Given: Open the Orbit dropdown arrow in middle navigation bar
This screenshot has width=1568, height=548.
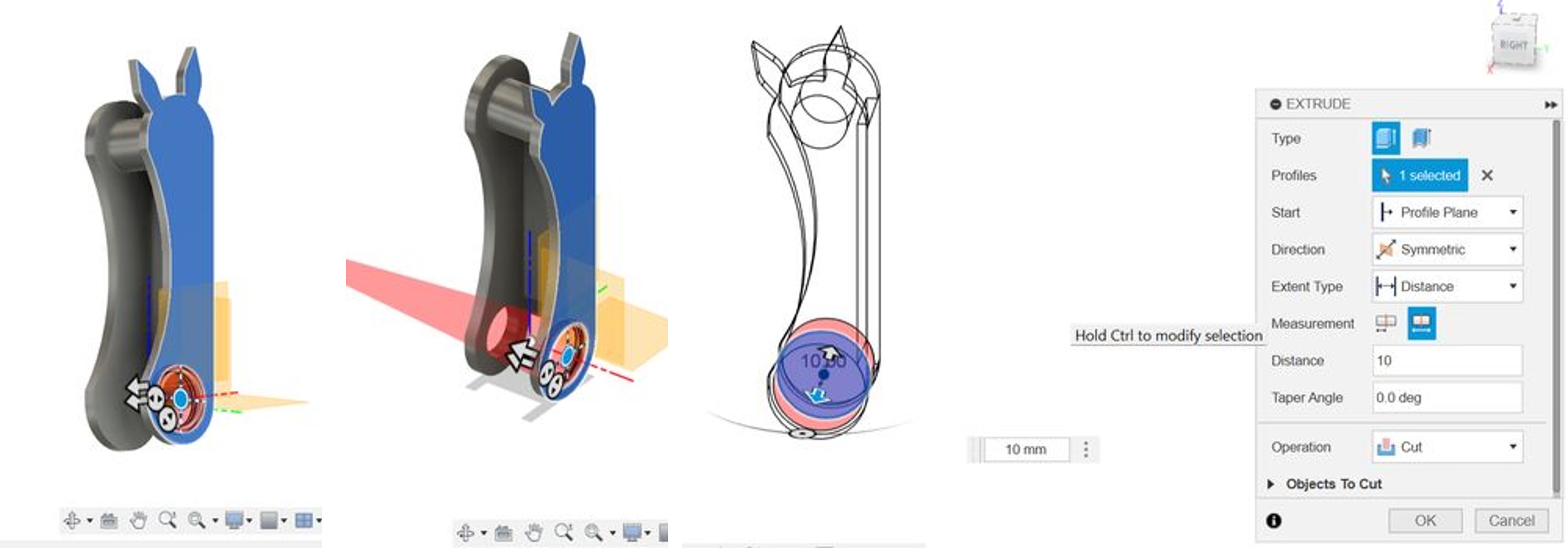Looking at the screenshot, I should click(x=484, y=533).
